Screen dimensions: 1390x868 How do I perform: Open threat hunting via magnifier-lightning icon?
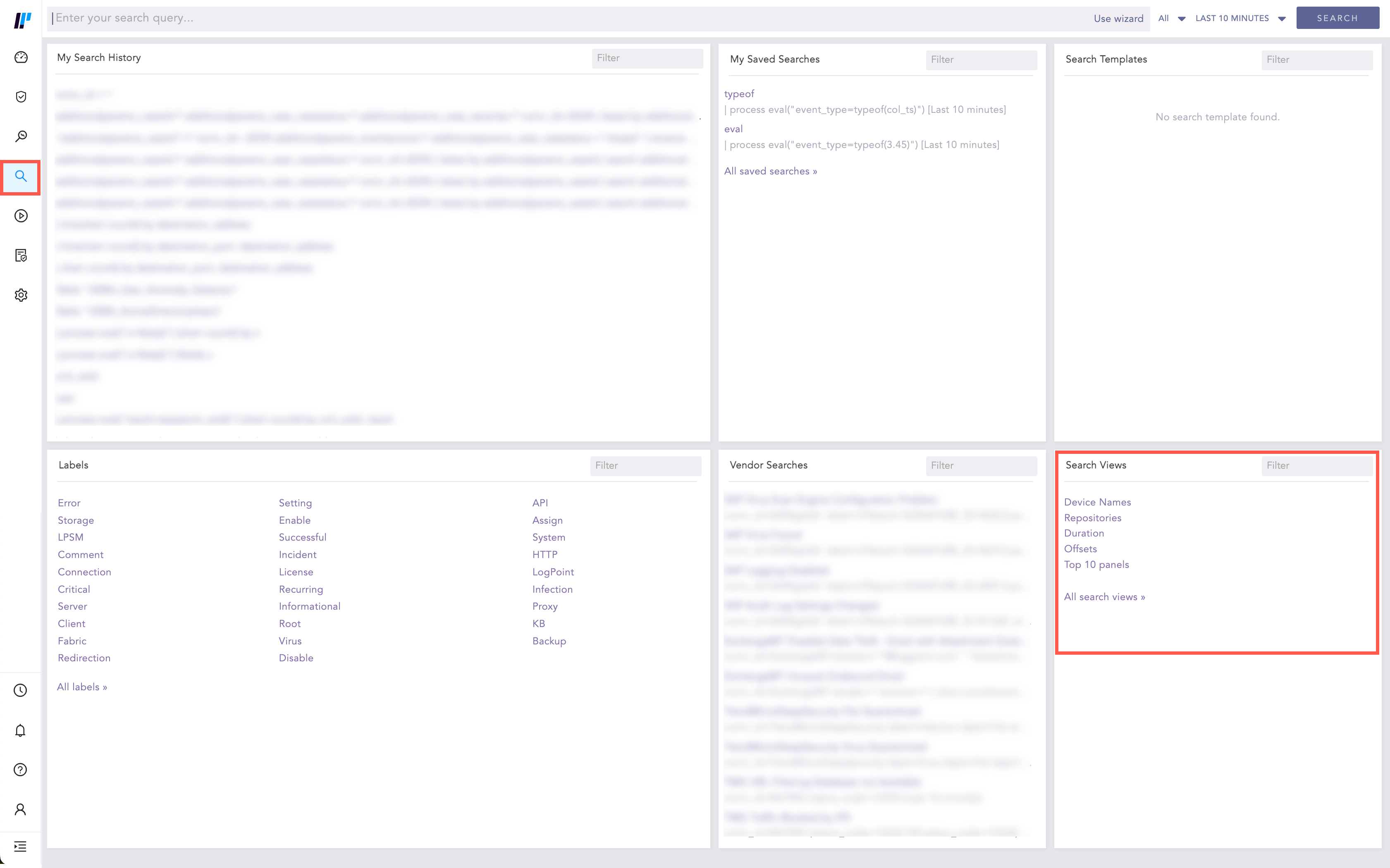pyautogui.click(x=21, y=136)
